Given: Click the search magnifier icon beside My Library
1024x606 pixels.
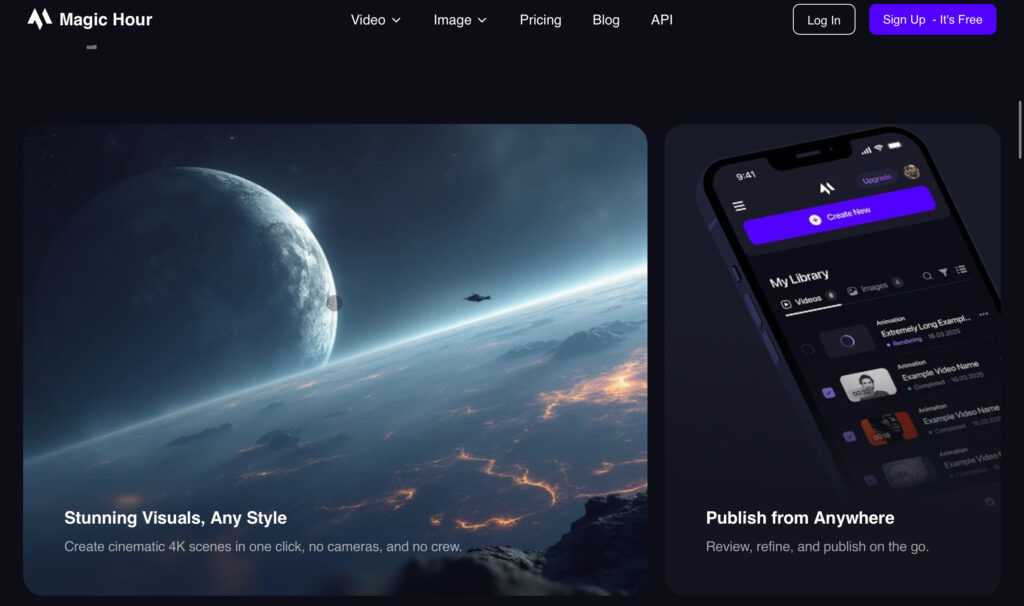Looking at the screenshot, I should (x=927, y=276).
